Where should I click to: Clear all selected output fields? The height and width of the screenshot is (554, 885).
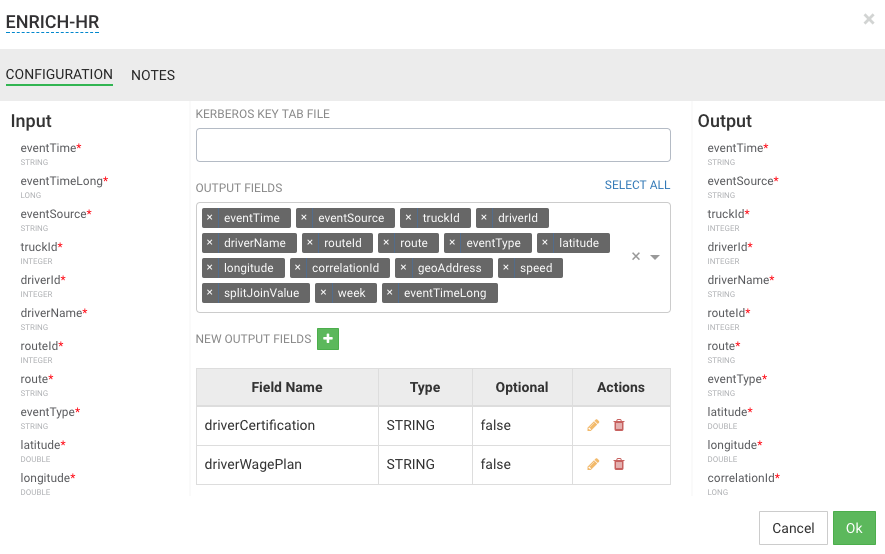pos(635,256)
